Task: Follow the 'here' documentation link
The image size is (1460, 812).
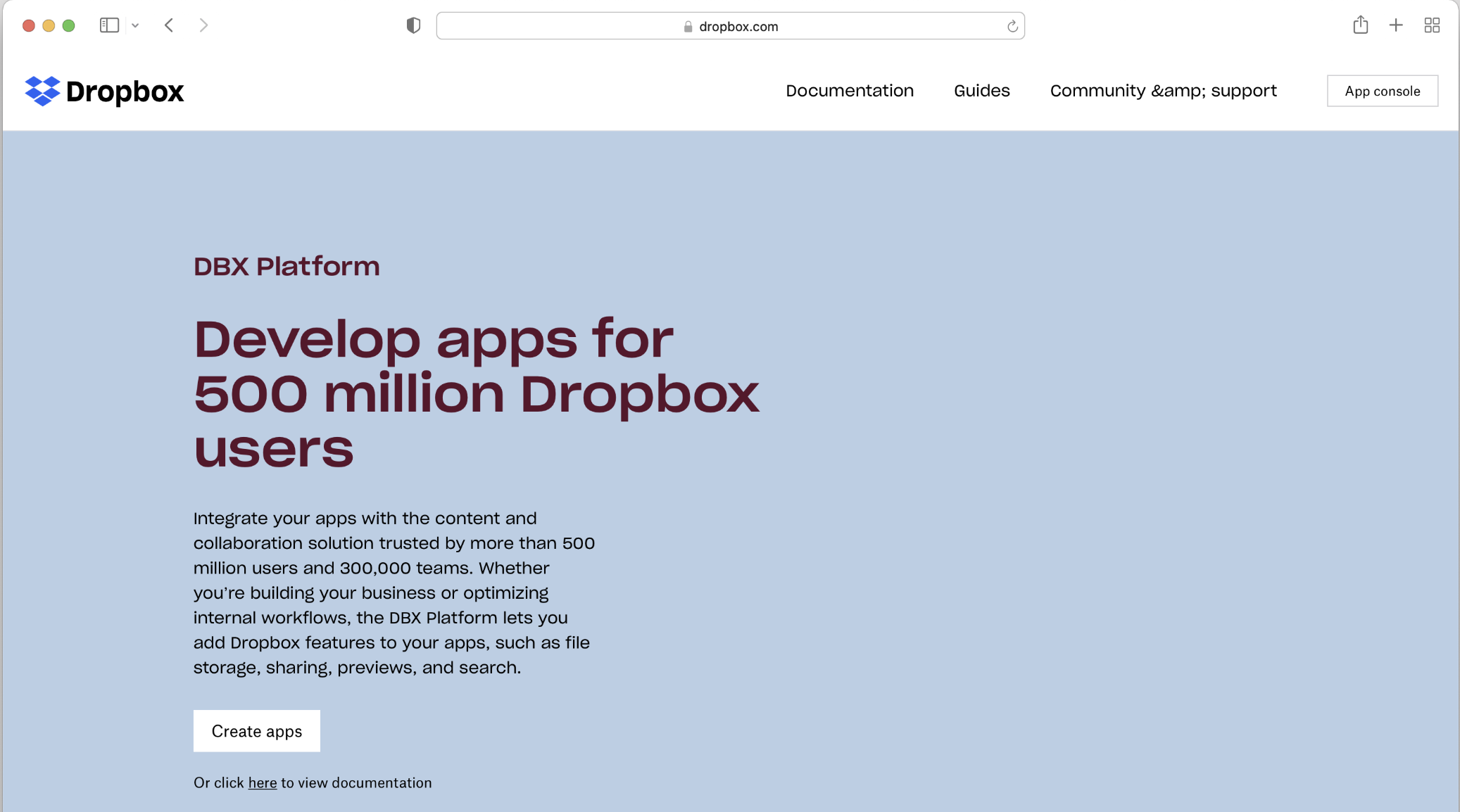Action: point(263,783)
